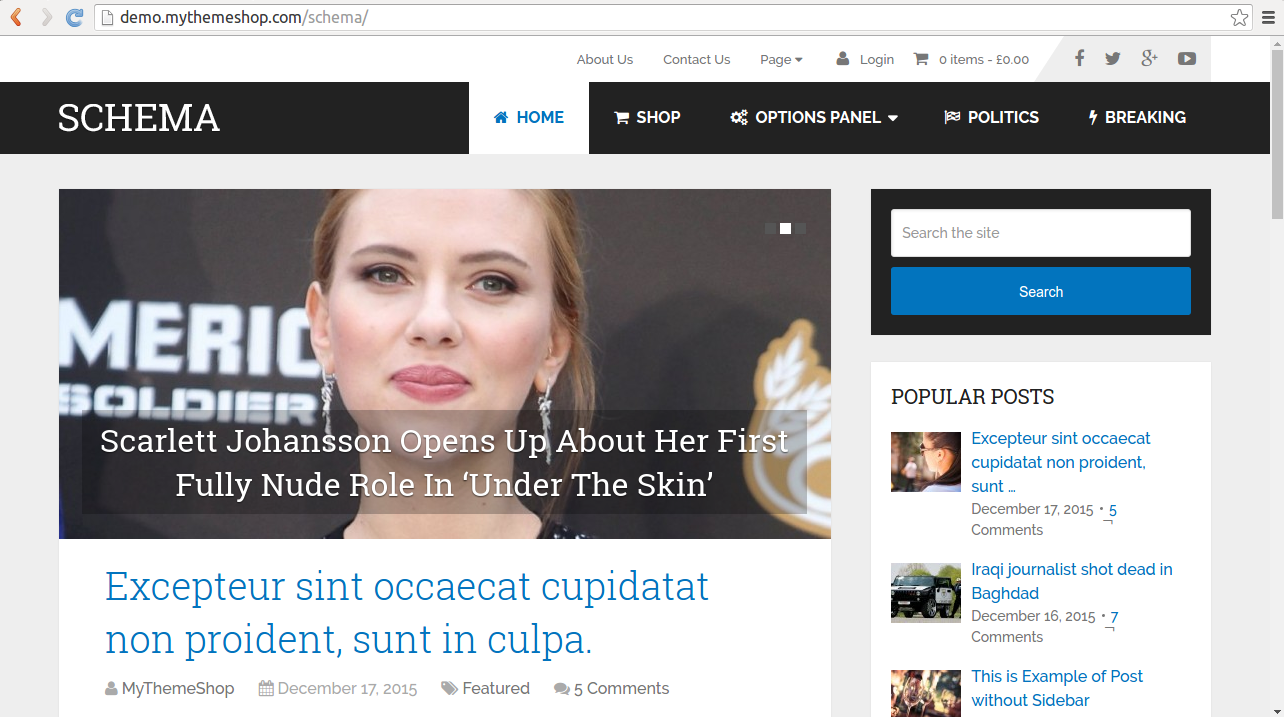1284x717 pixels.
Task: Click the browser address bar URL
Action: pyautogui.click(x=244, y=18)
